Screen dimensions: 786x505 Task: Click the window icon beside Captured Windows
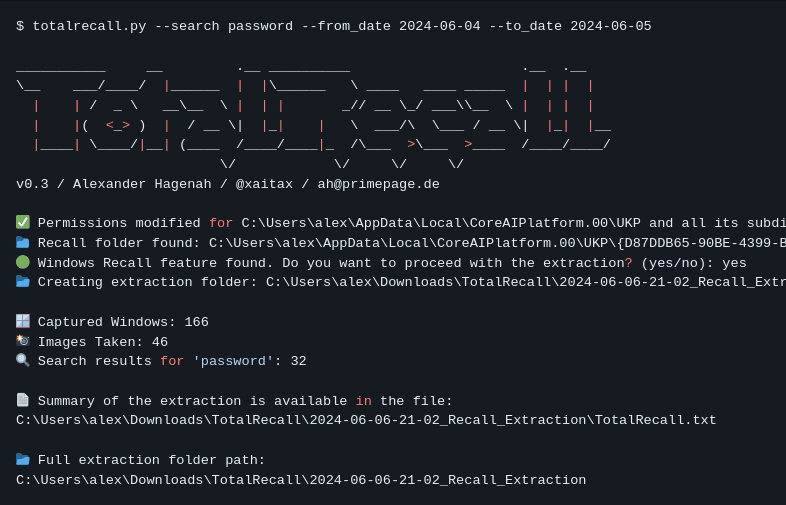point(23,321)
